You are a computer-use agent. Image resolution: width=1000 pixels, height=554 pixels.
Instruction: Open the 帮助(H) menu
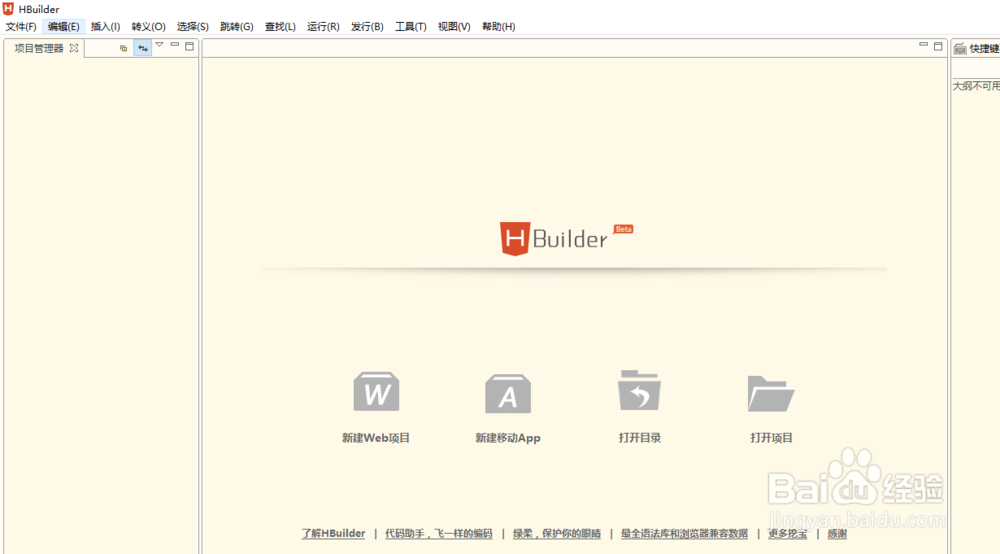click(499, 27)
